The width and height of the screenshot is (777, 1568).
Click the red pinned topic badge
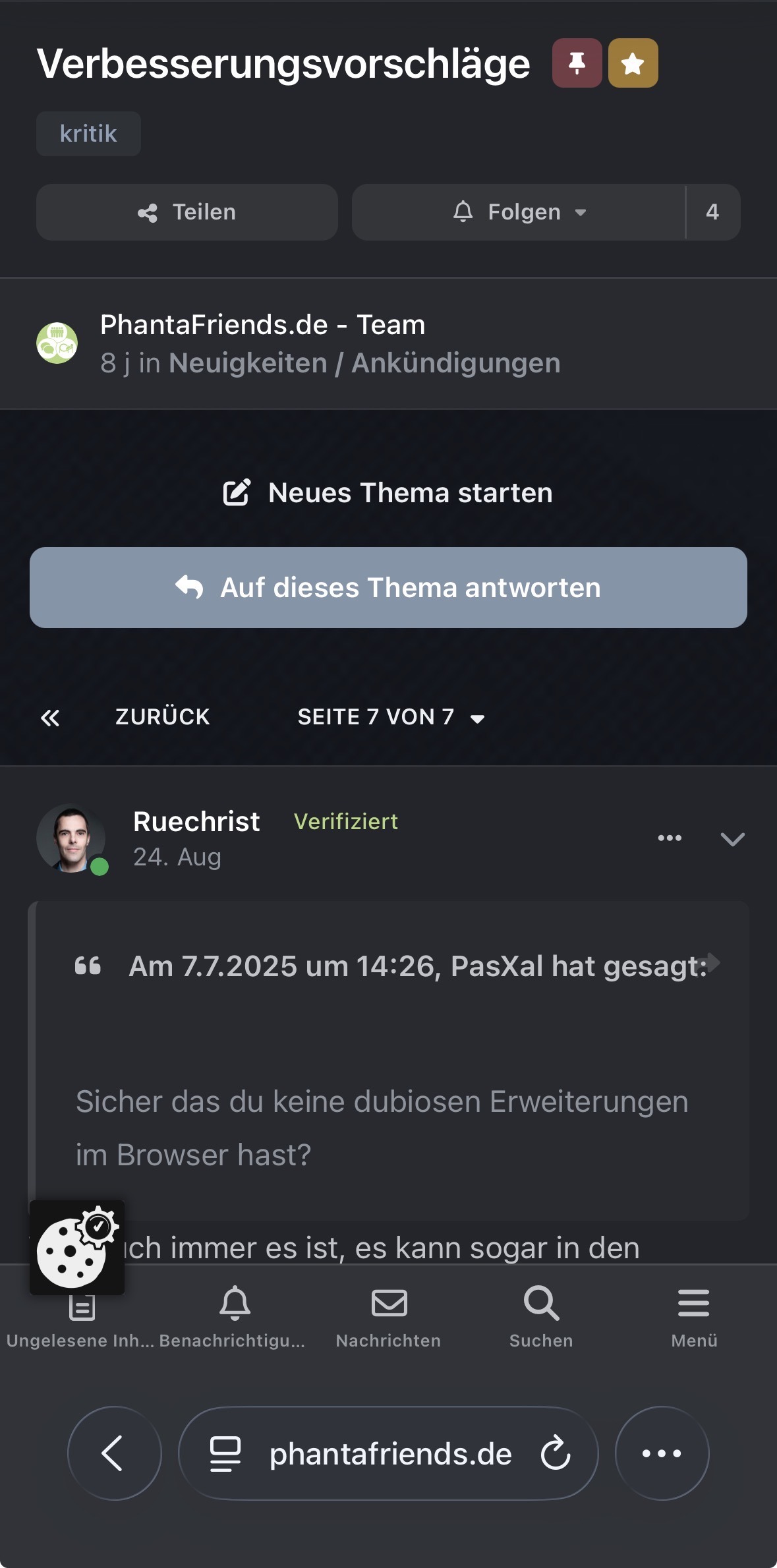577,63
